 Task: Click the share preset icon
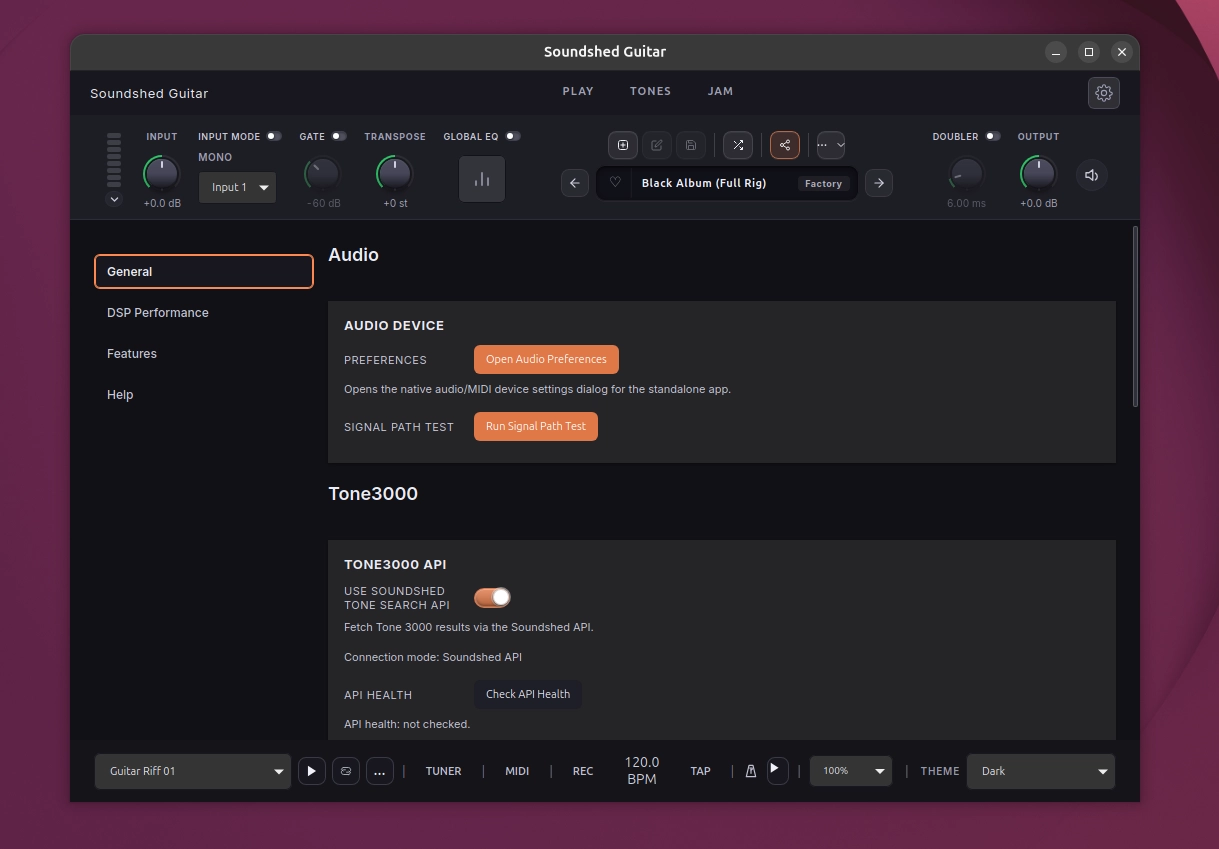tap(785, 145)
